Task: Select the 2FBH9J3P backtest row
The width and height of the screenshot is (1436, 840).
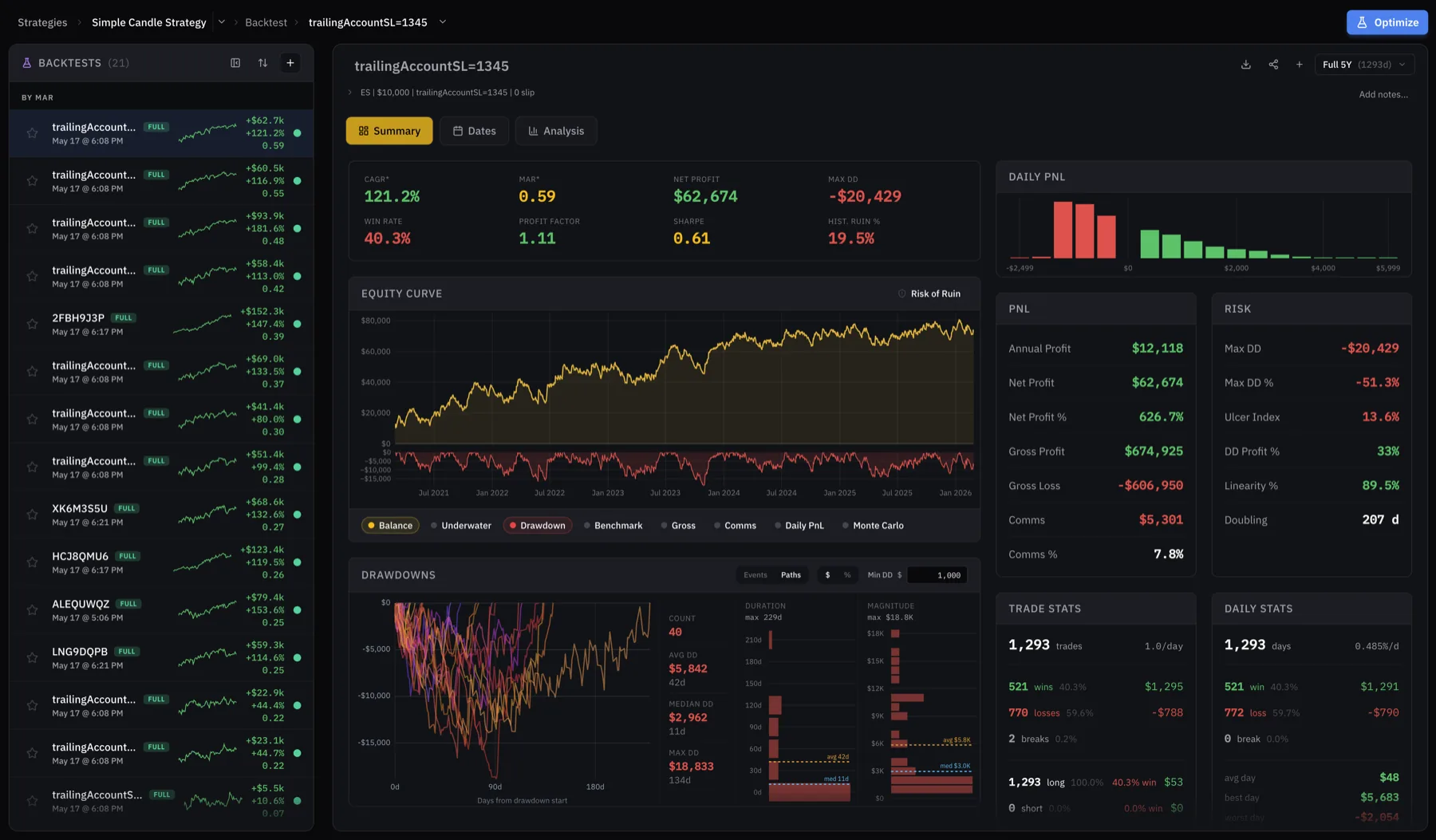Action: pyautogui.click(x=161, y=324)
